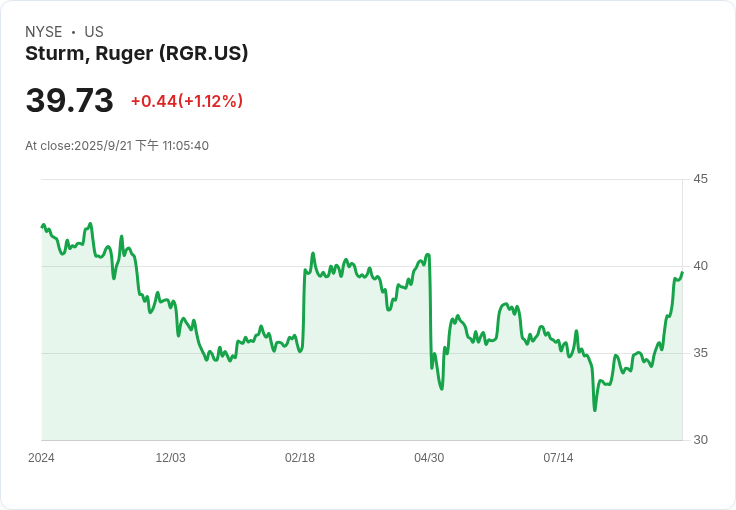Screen dimensions: 736x510
Task: Click the NYSE exchange label
Action: pyautogui.click(x=44, y=32)
